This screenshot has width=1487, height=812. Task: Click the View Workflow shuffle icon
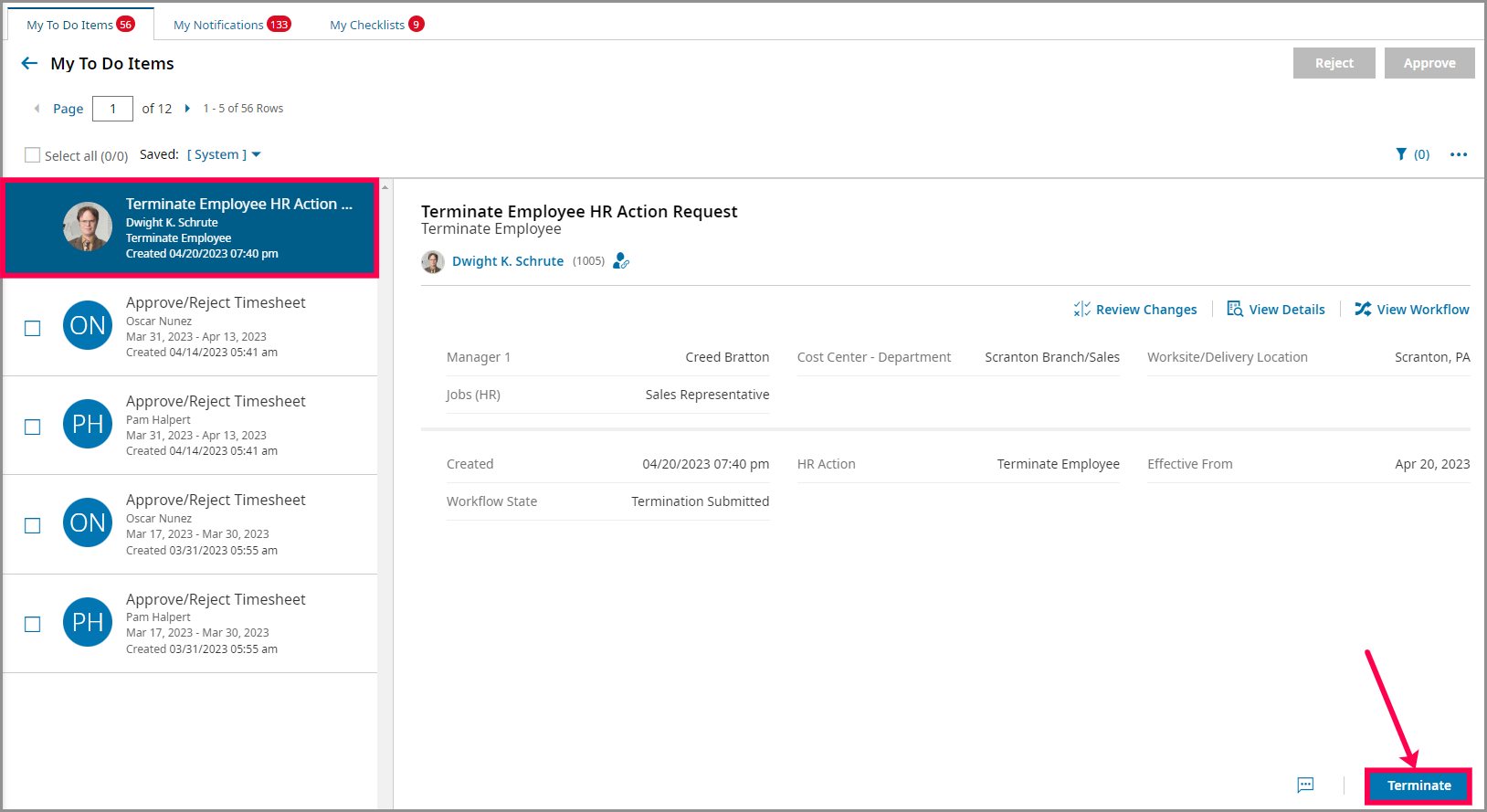[1363, 310]
